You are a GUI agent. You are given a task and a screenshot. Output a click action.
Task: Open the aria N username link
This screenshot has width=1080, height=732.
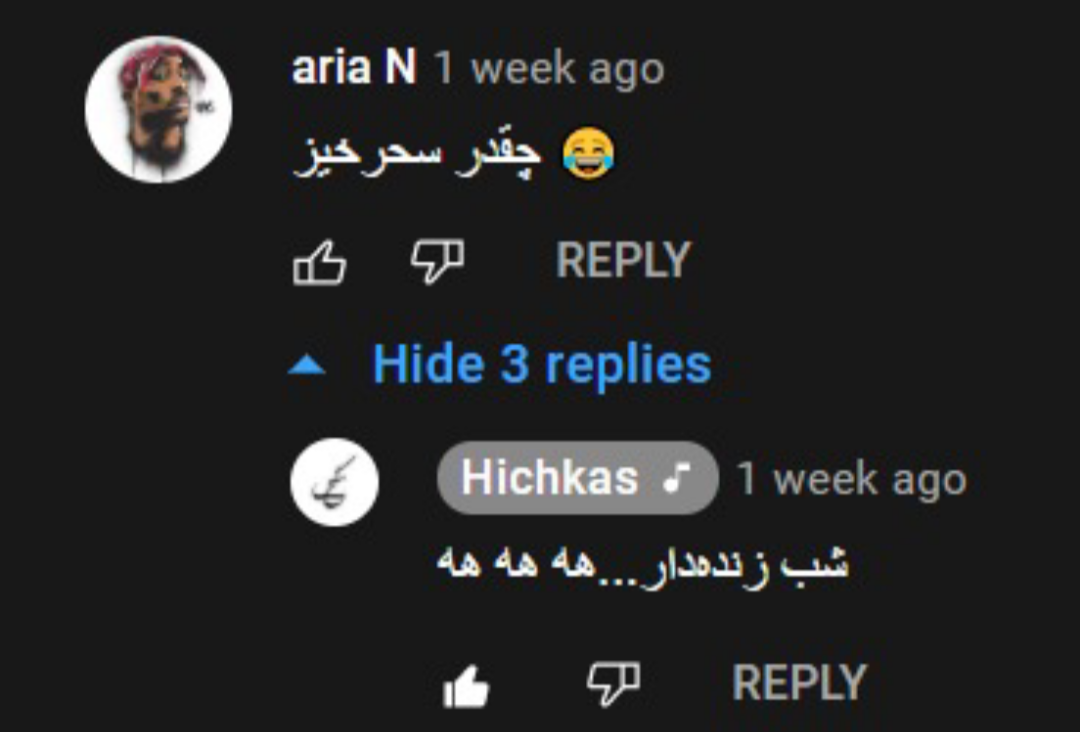[x=354, y=68]
